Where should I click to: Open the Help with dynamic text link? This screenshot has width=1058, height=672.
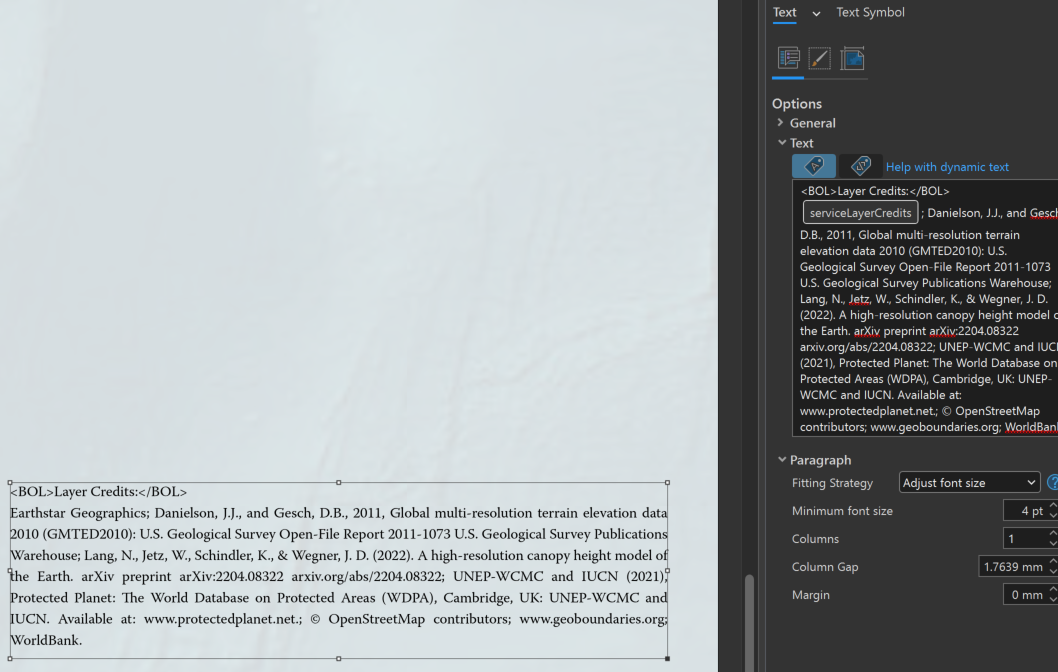[x=946, y=166]
